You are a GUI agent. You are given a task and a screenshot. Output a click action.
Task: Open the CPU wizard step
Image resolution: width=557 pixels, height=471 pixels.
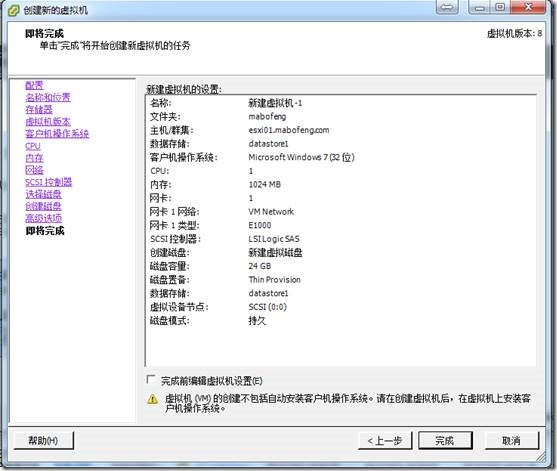pyautogui.click(x=33, y=146)
